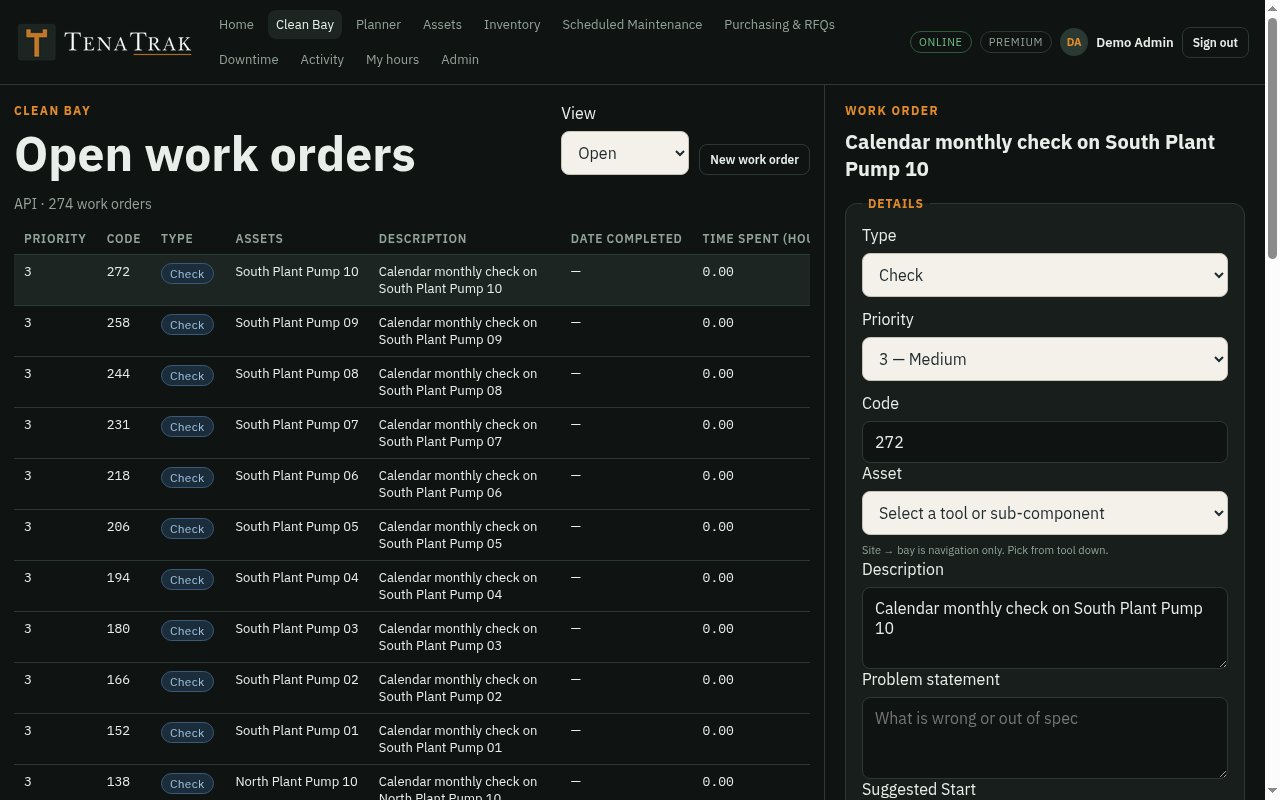This screenshot has width=1280, height=800.
Task: Click the DATE COMPLETED column header
Action: (626, 239)
